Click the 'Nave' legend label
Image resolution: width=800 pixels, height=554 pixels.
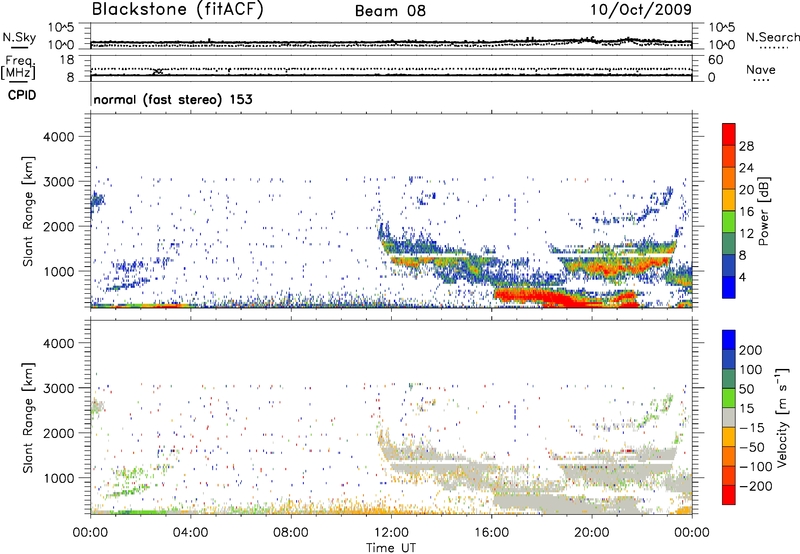pyautogui.click(x=761, y=70)
